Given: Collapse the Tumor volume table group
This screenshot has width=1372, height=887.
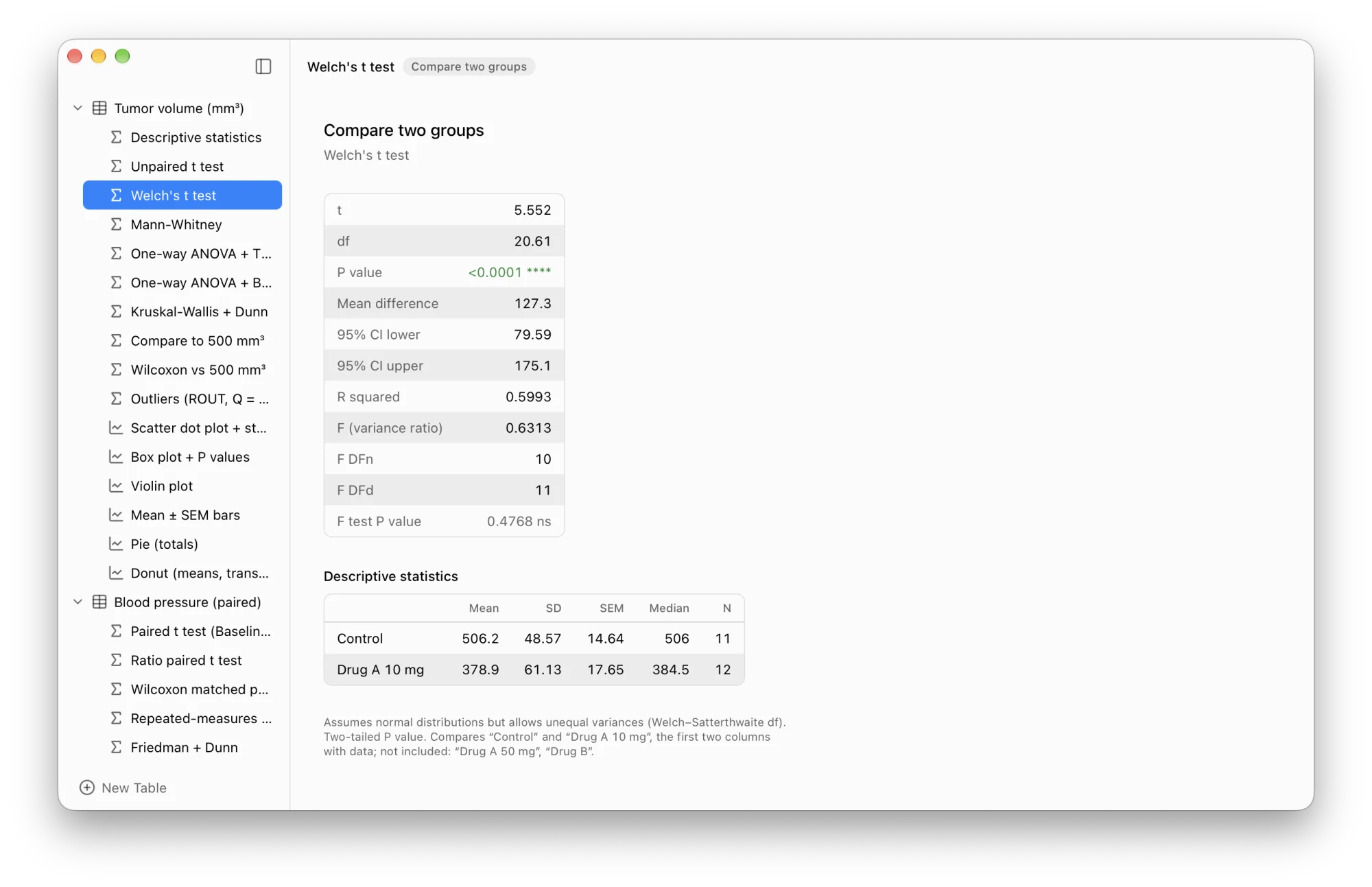Looking at the screenshot, I should (78, 108).
